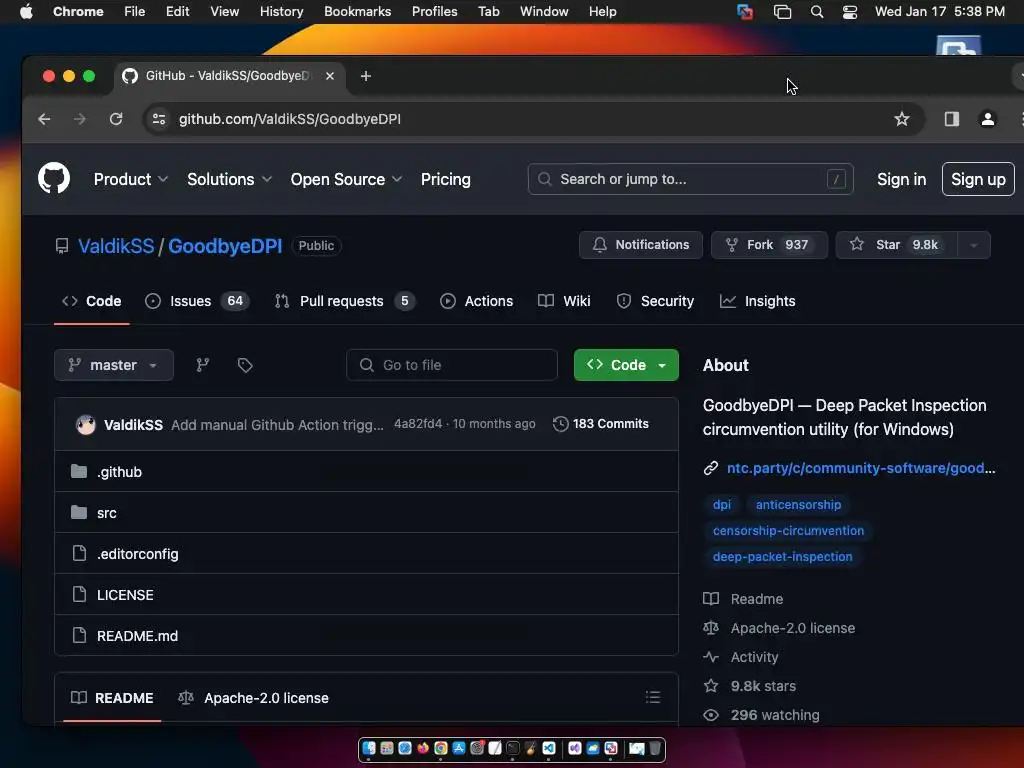Open Apple menu
Screen dimensions: 1024x768
[26, 12]
